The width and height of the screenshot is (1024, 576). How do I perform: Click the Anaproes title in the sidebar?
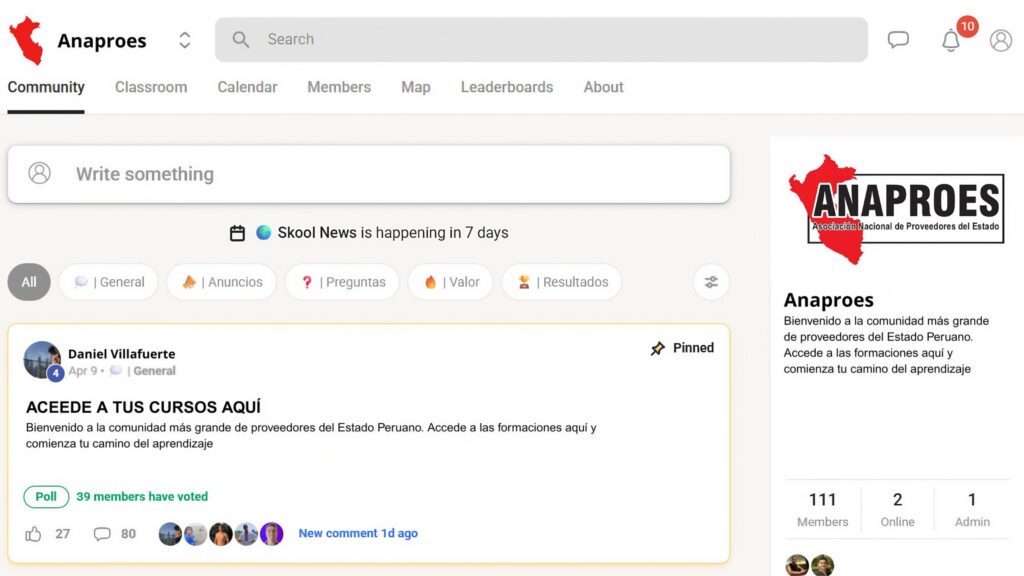point(829,300)
